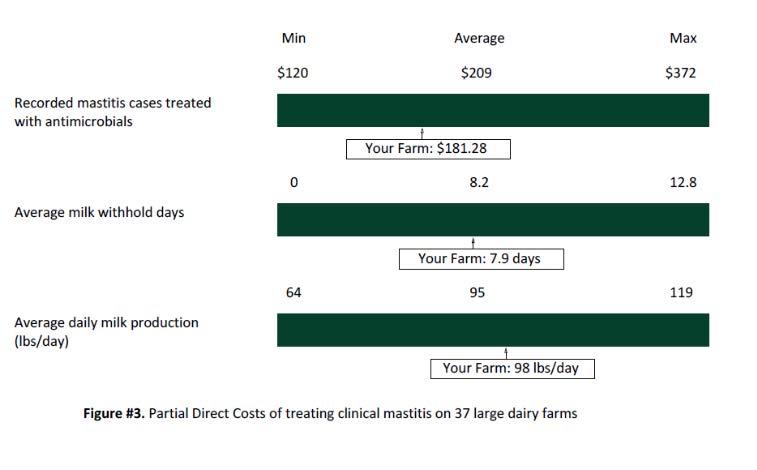Click the "Your Farm: 98 lbs/day" callout box
Image resolution: width=757 pixels, height=470 pixels.
tap(511, 368)
